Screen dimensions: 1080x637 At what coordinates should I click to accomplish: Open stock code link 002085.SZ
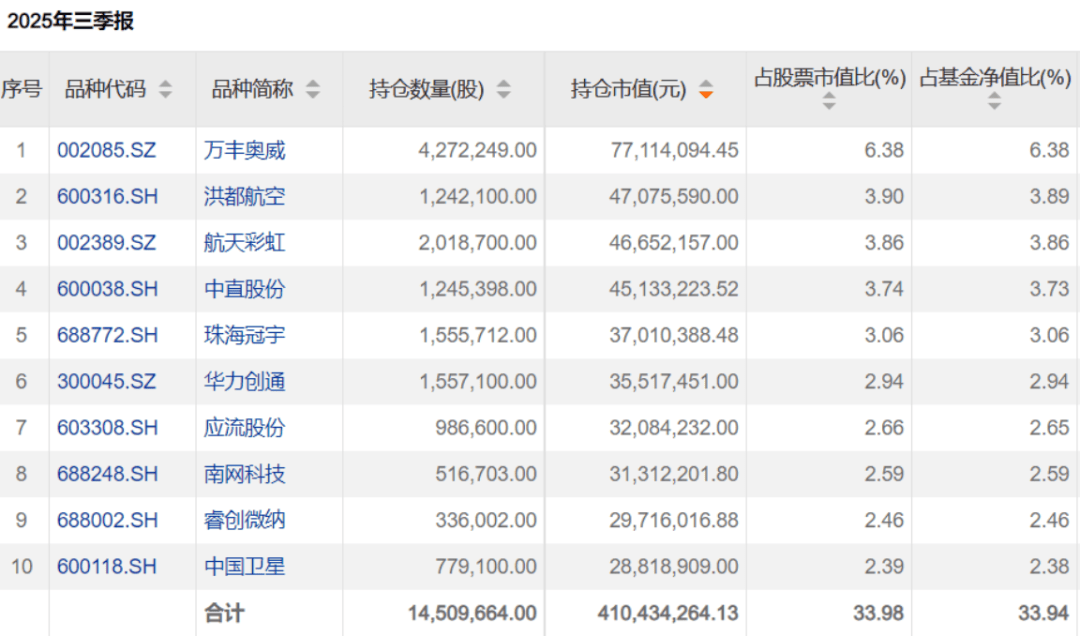(107, 151)
